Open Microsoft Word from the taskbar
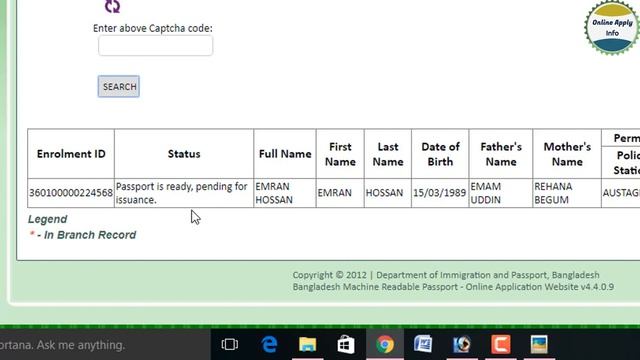Image resolution: width=640 pixels, height=360 pixels. [423, 344]
